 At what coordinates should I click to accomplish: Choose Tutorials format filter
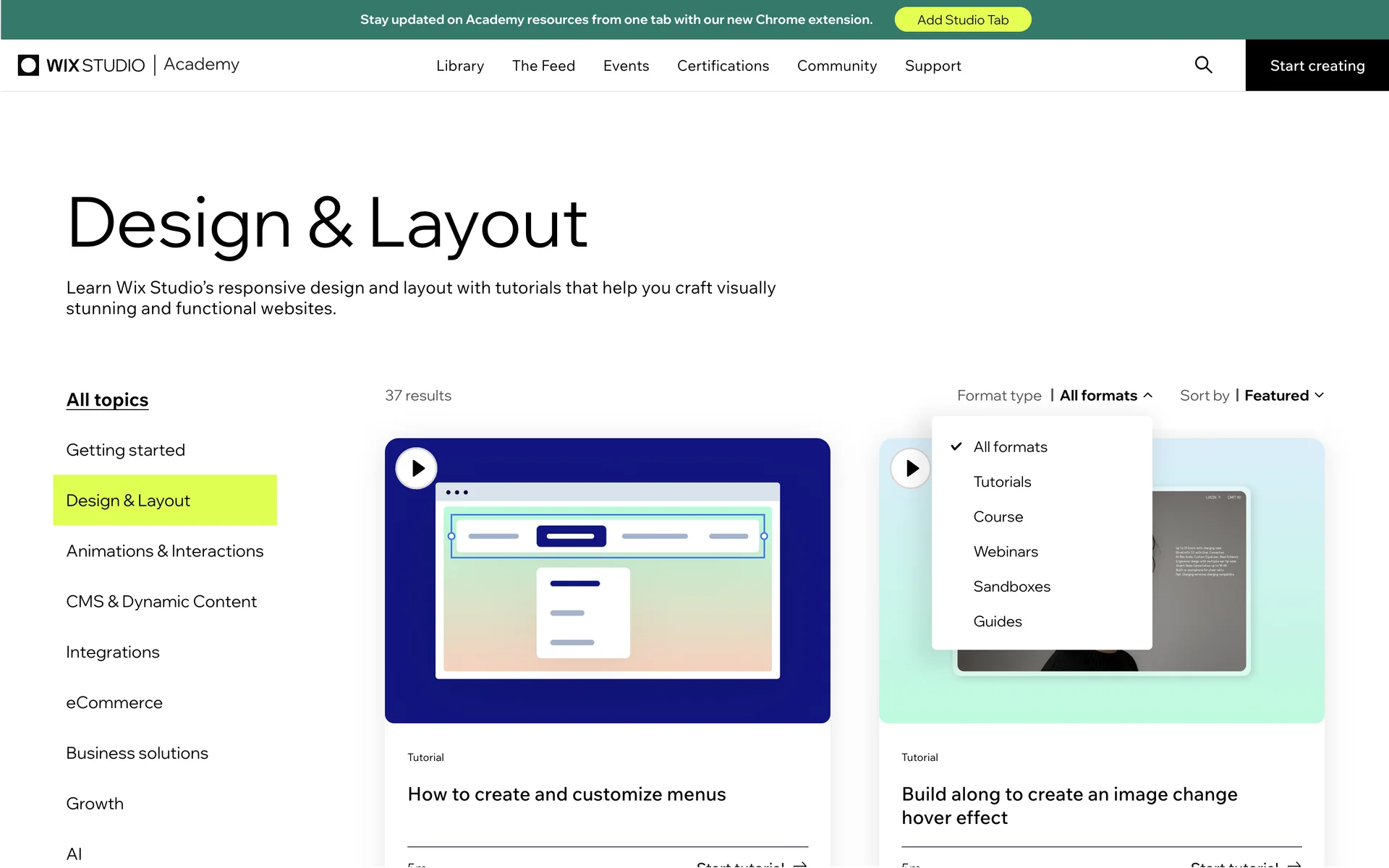1002,482
